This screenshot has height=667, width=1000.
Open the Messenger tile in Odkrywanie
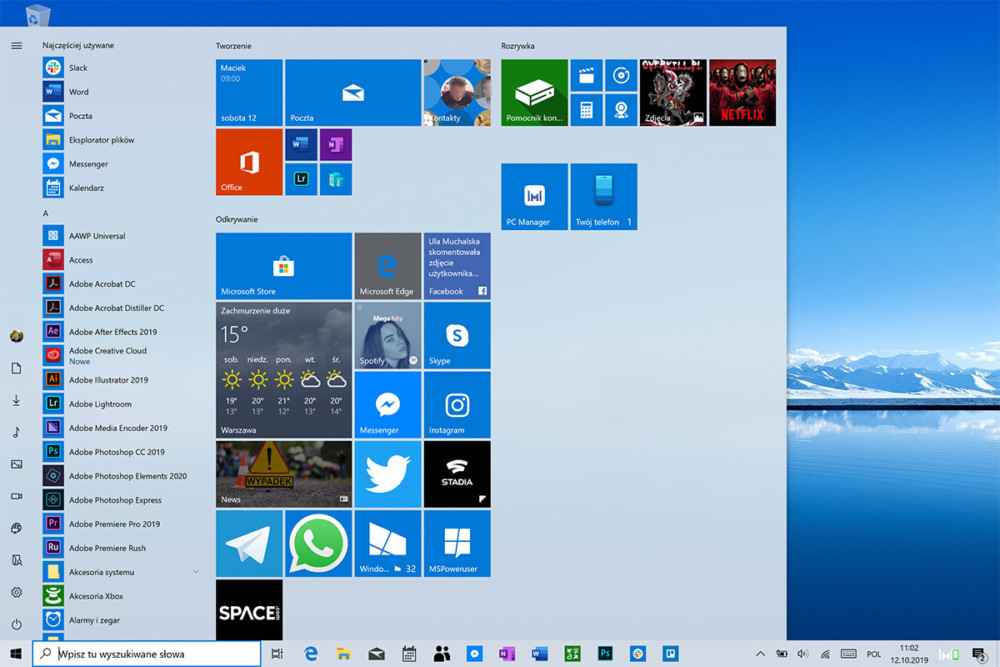click(388, 405)
